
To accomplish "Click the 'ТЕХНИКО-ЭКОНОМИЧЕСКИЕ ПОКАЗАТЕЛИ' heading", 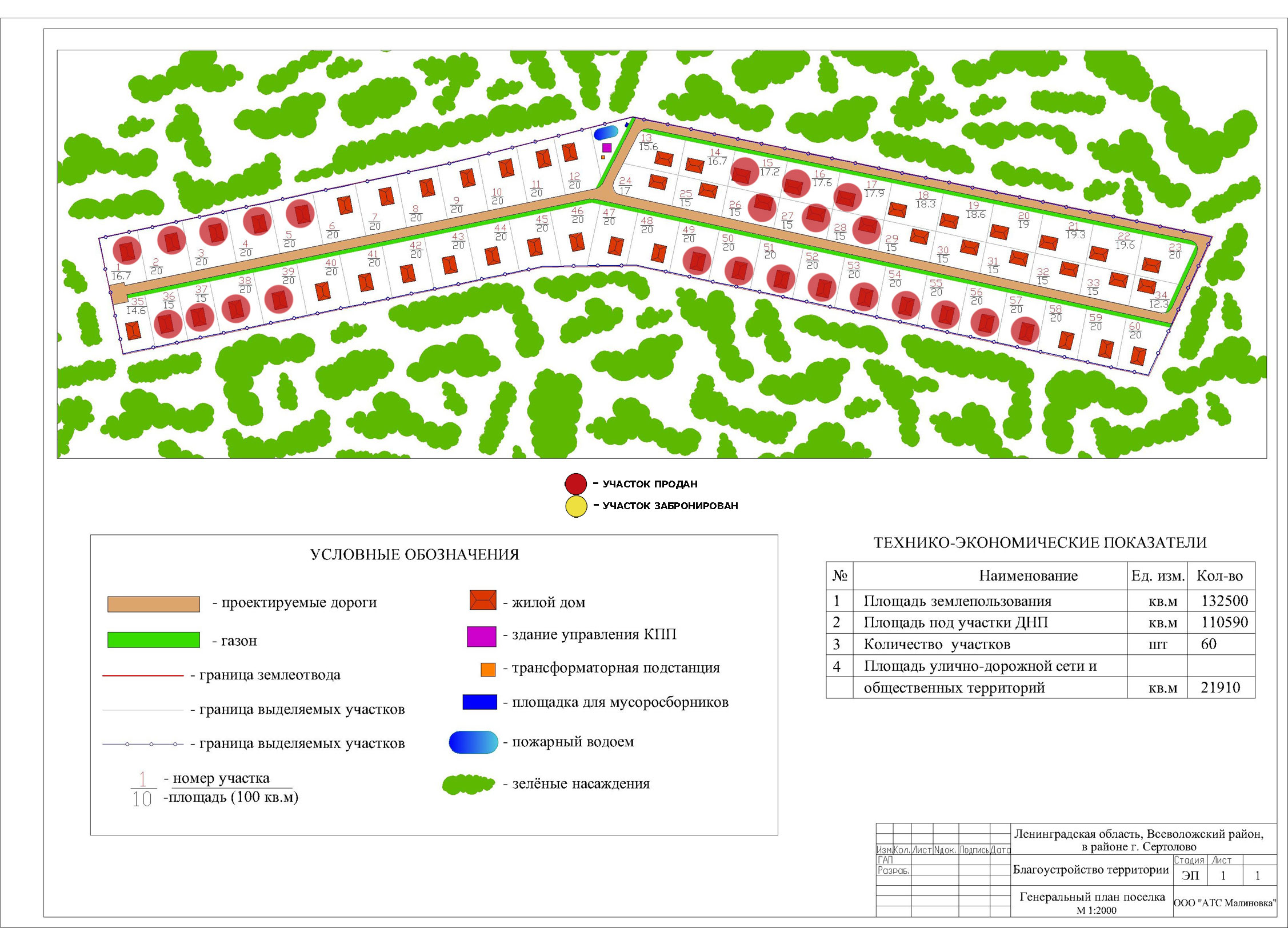I will click(x=1041, y=543).
